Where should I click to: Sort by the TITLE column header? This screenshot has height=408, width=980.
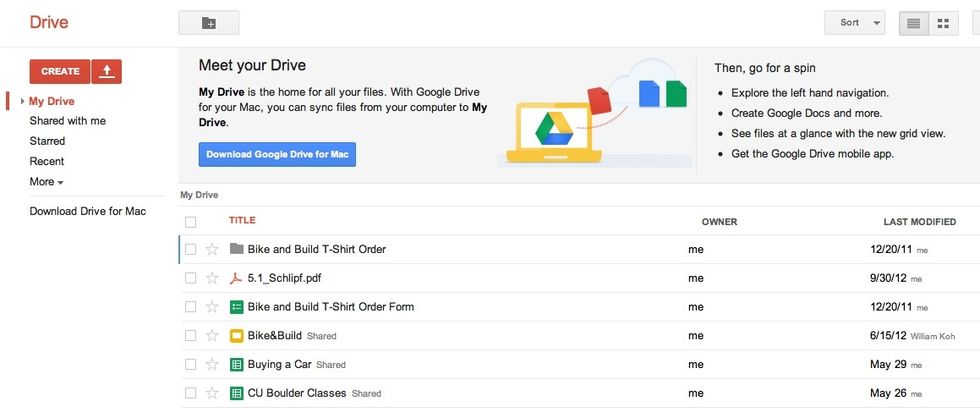(x=242, y=221)
